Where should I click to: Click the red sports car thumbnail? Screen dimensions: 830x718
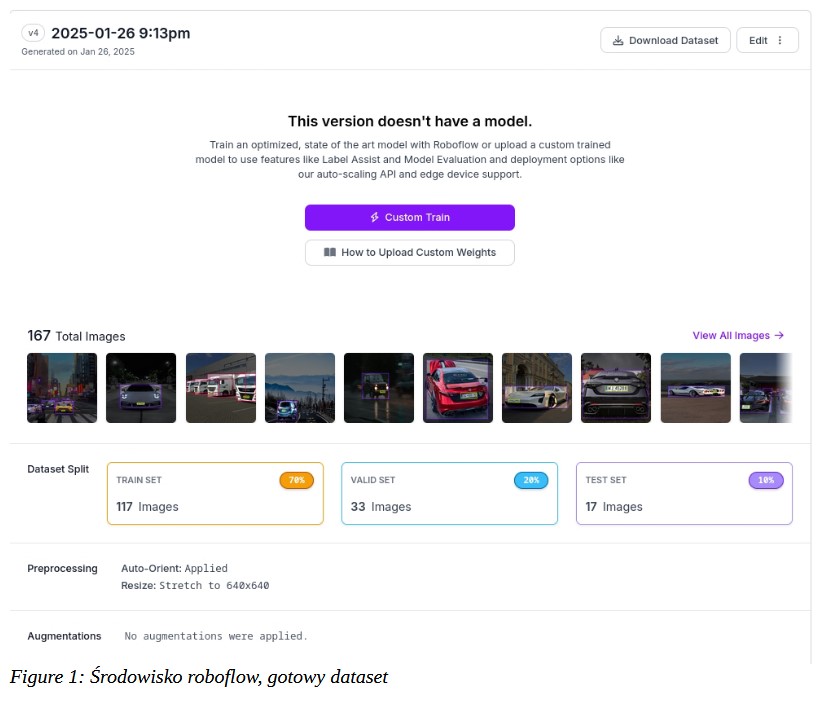click(x=458, y=387)
